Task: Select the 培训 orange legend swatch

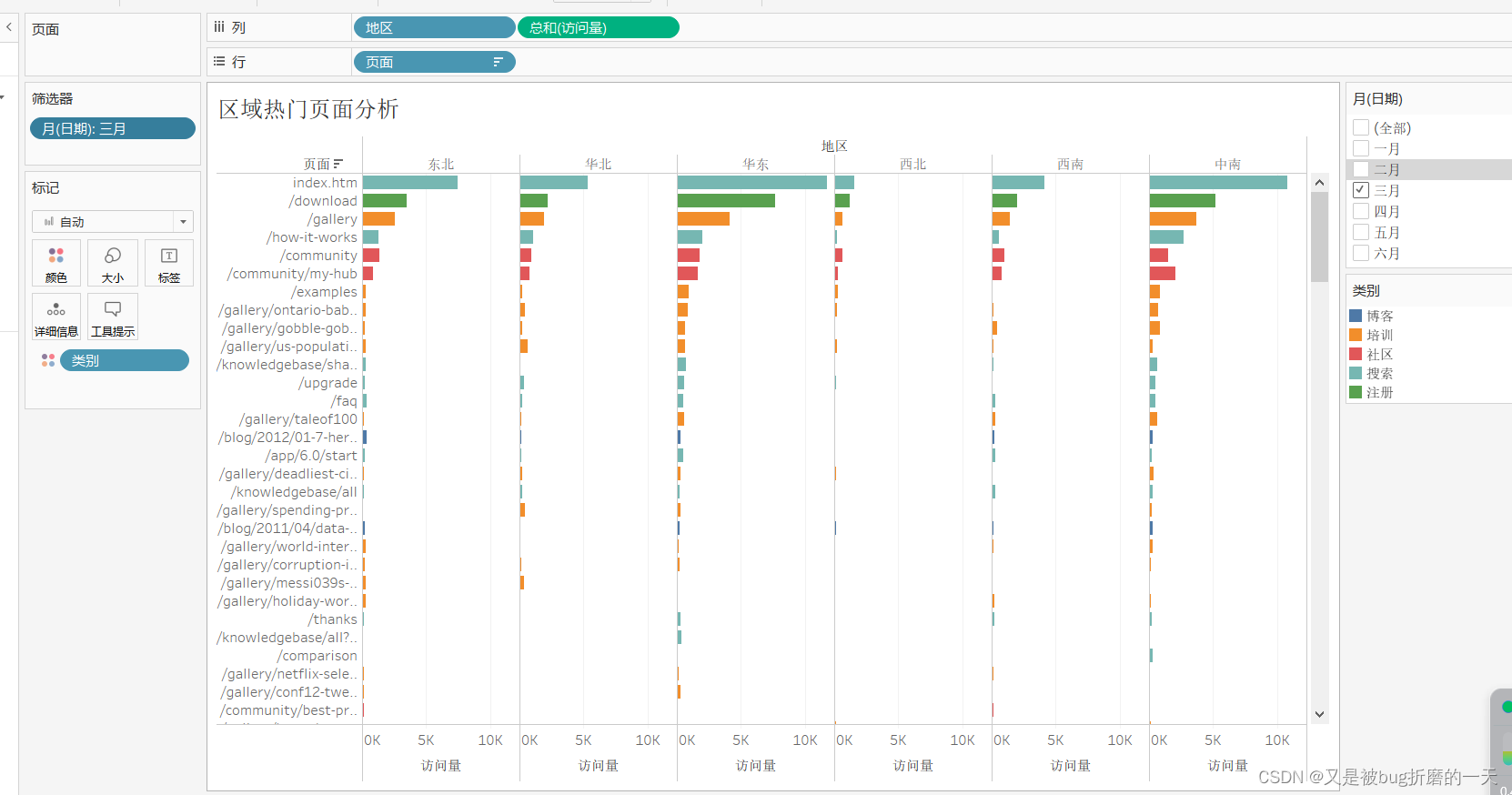Action: coord(1356,335)
